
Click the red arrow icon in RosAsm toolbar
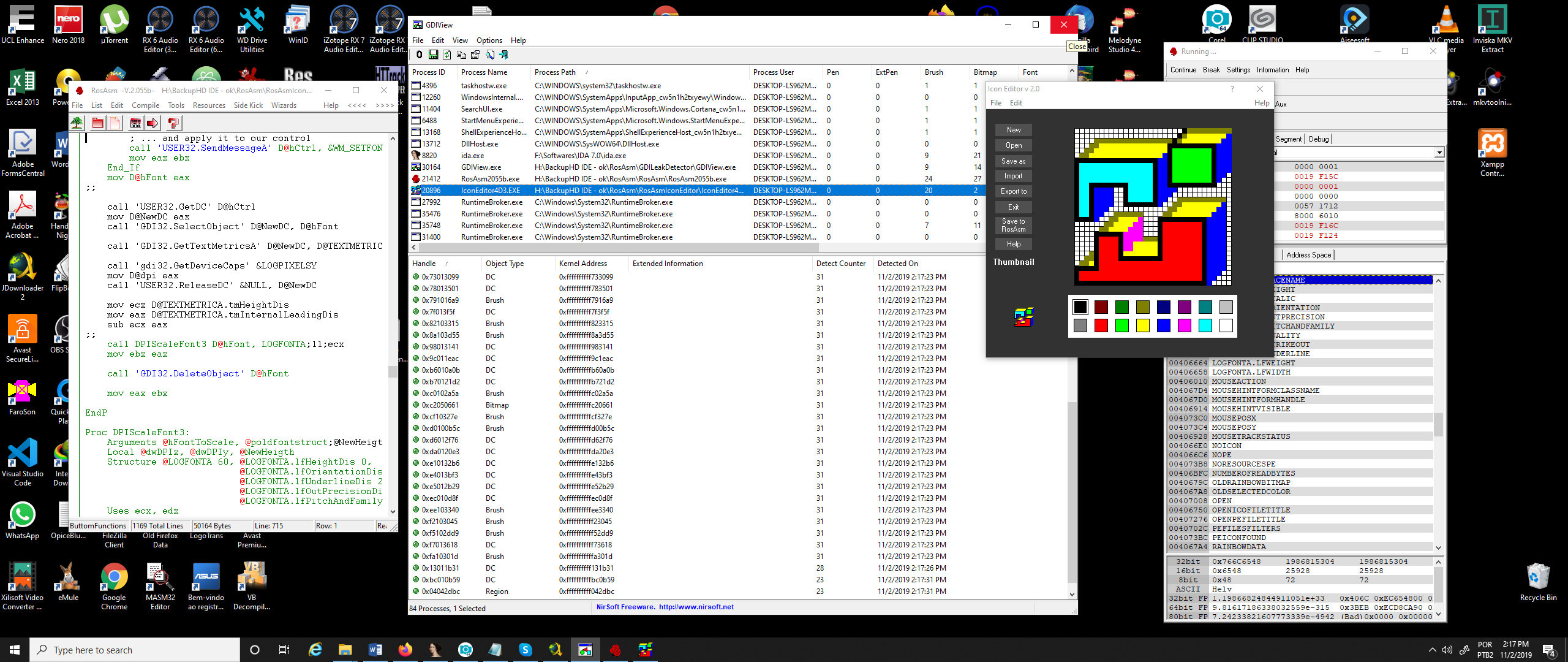pos(153,123)
